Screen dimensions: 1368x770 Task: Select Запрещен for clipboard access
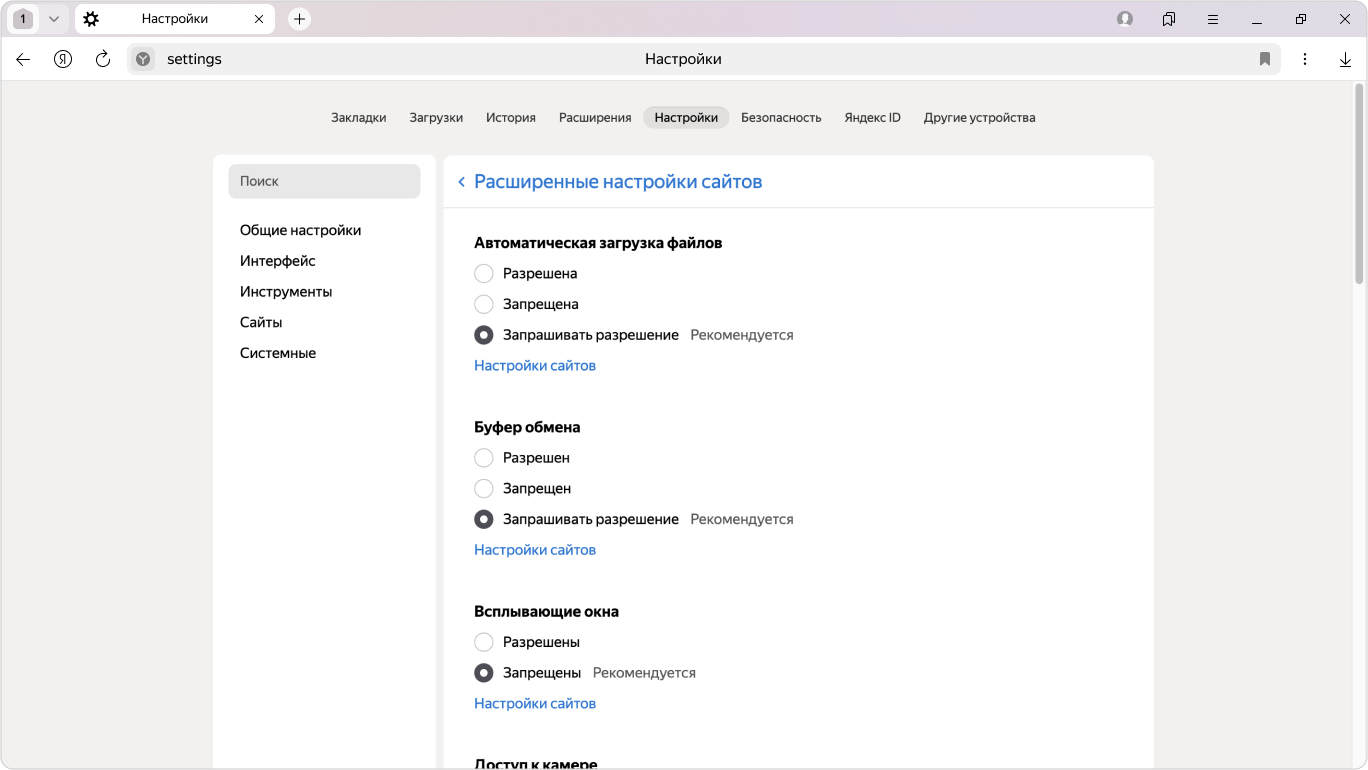pyautogui.click(x=484, y=489)
